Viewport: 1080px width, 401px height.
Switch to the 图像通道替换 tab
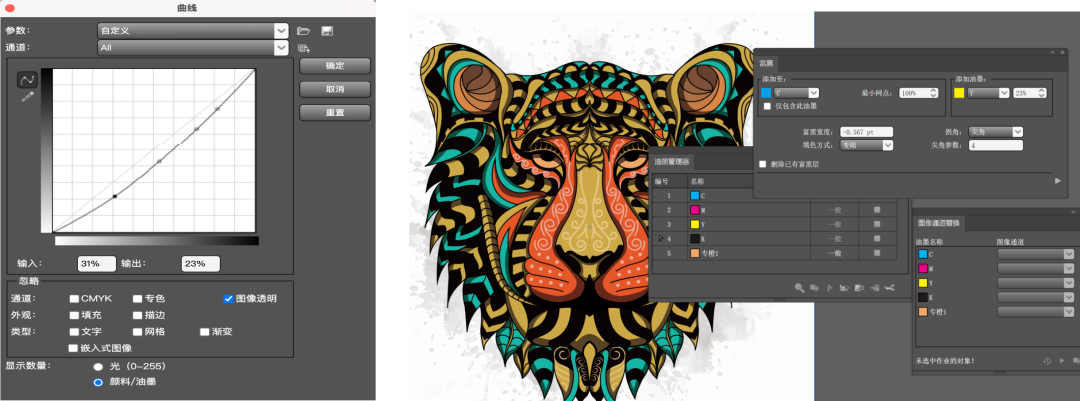(938, 223)
